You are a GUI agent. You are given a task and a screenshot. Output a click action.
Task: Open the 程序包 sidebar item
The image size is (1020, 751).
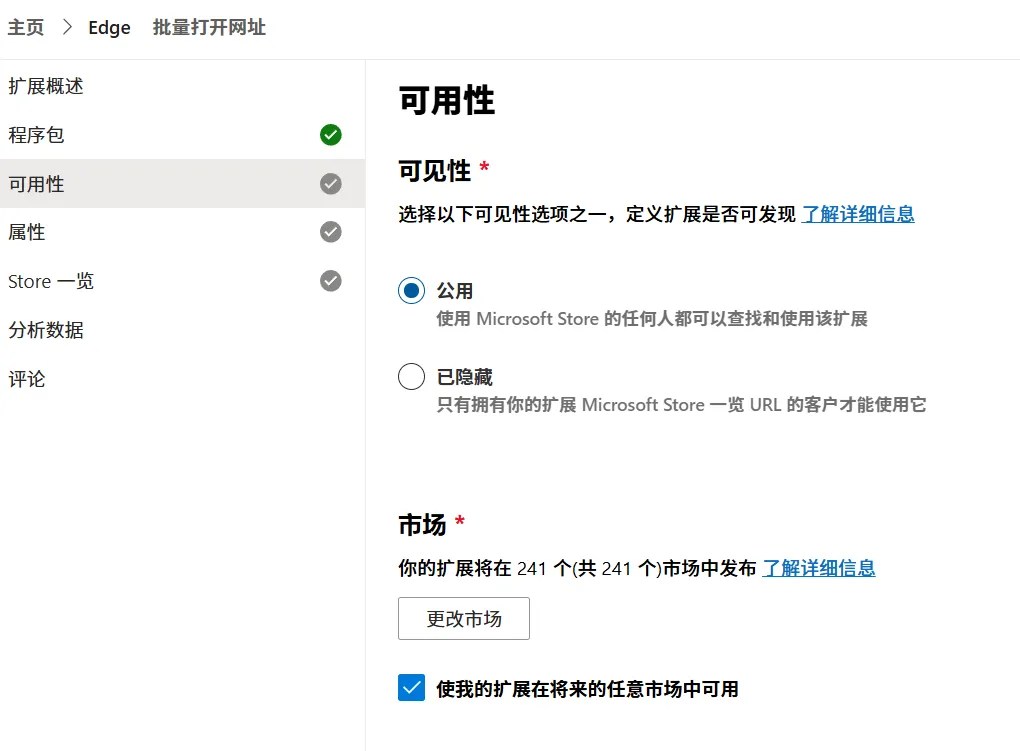click(37, 135)
